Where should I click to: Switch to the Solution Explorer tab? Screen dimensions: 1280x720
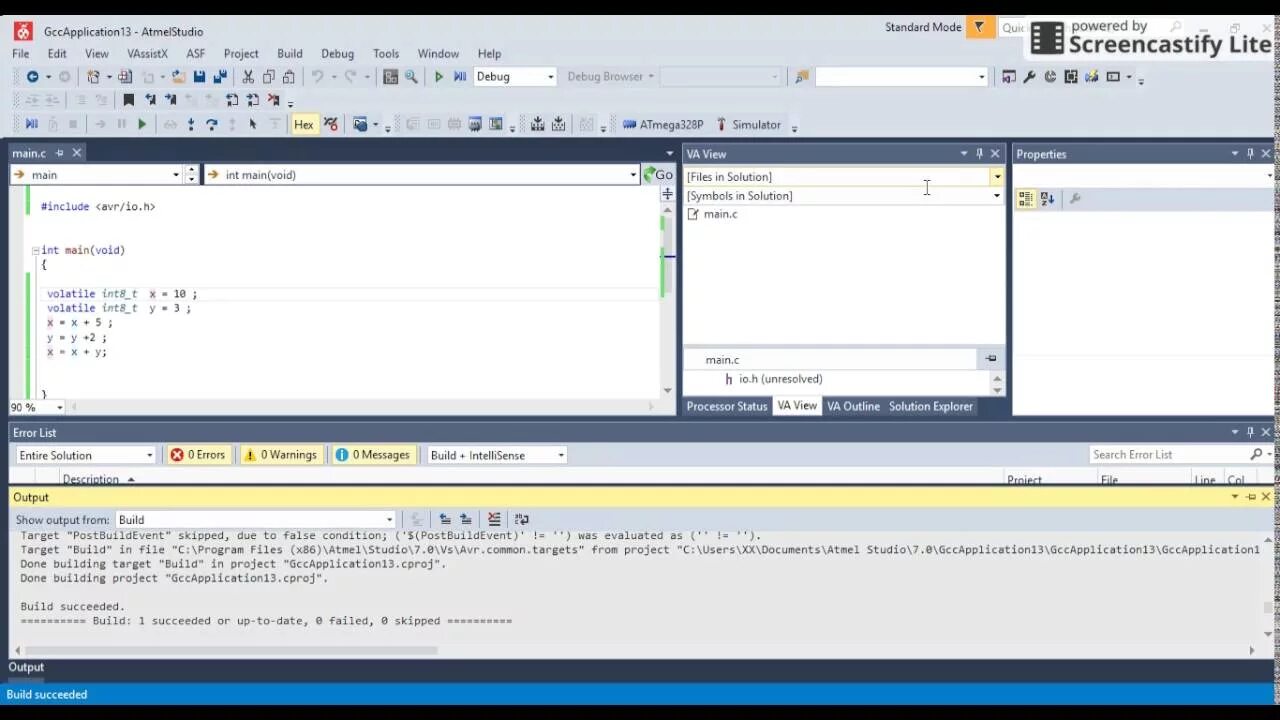point(931,406)
